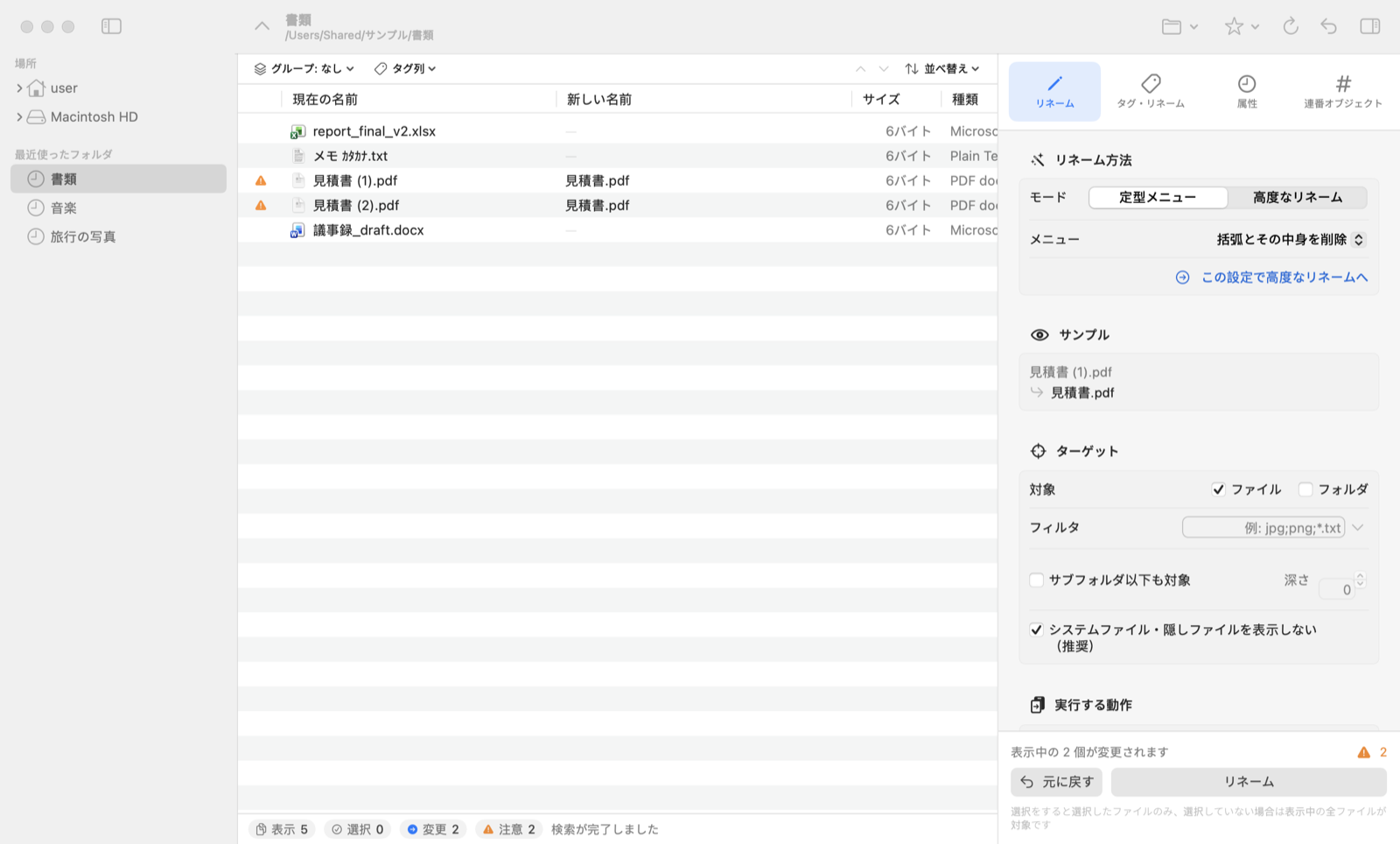Click the undo arrow in the toolbar
This screenshot has height=844, width=1400.
[1328, 26]
